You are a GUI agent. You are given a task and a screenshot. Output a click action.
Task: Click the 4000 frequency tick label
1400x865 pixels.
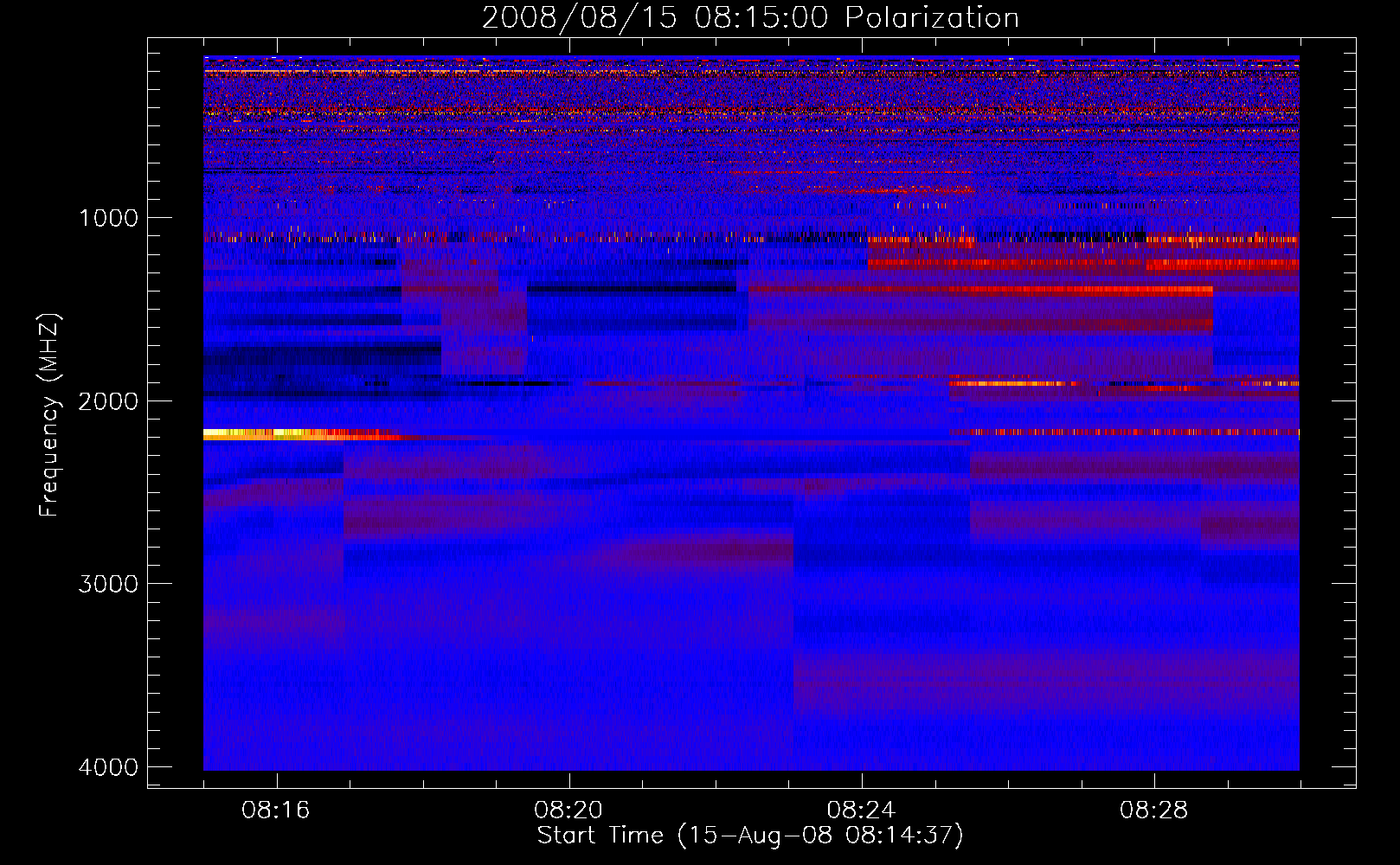click(x=109, y=767)
